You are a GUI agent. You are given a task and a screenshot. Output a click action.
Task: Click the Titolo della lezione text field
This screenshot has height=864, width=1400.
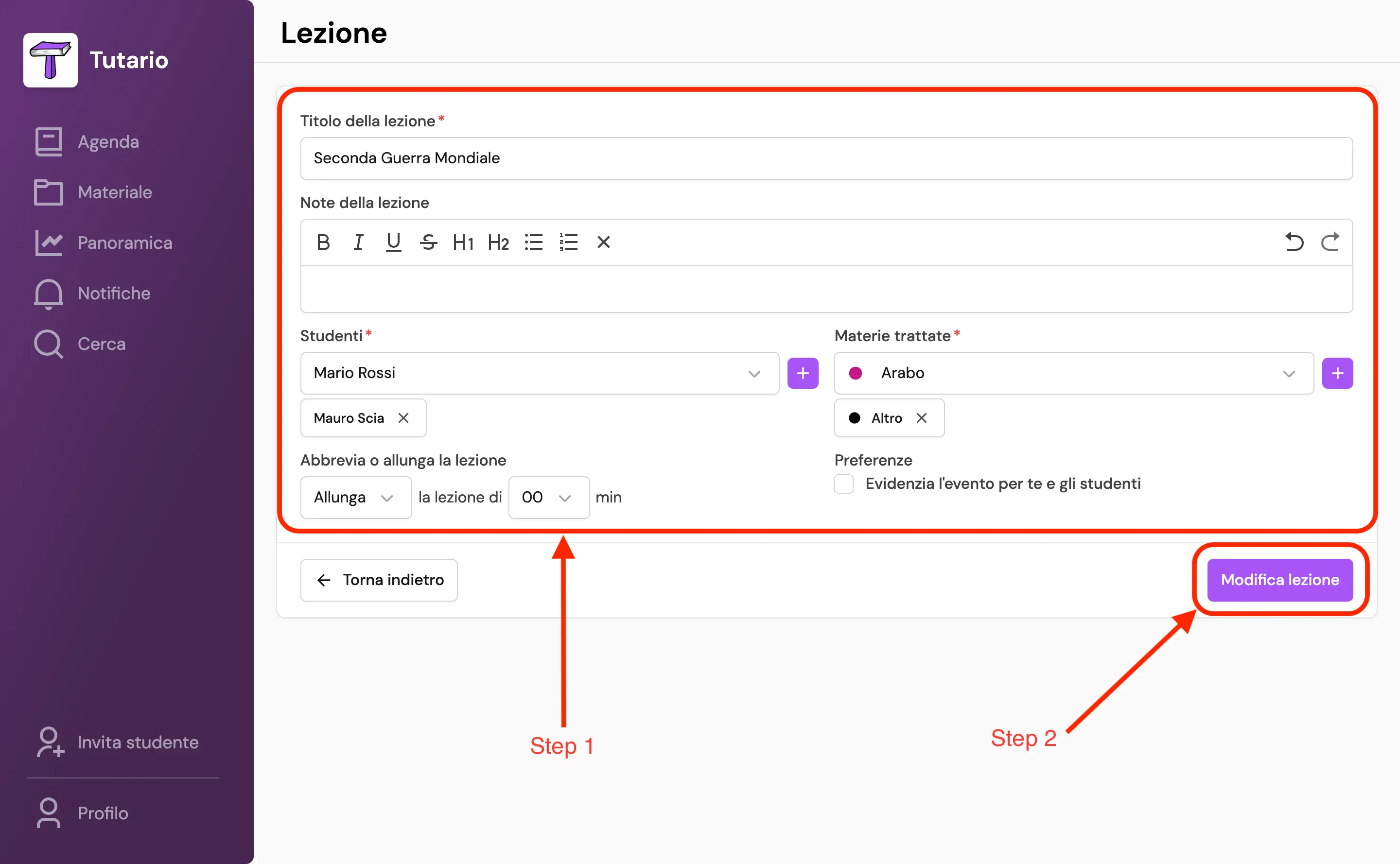826,158
